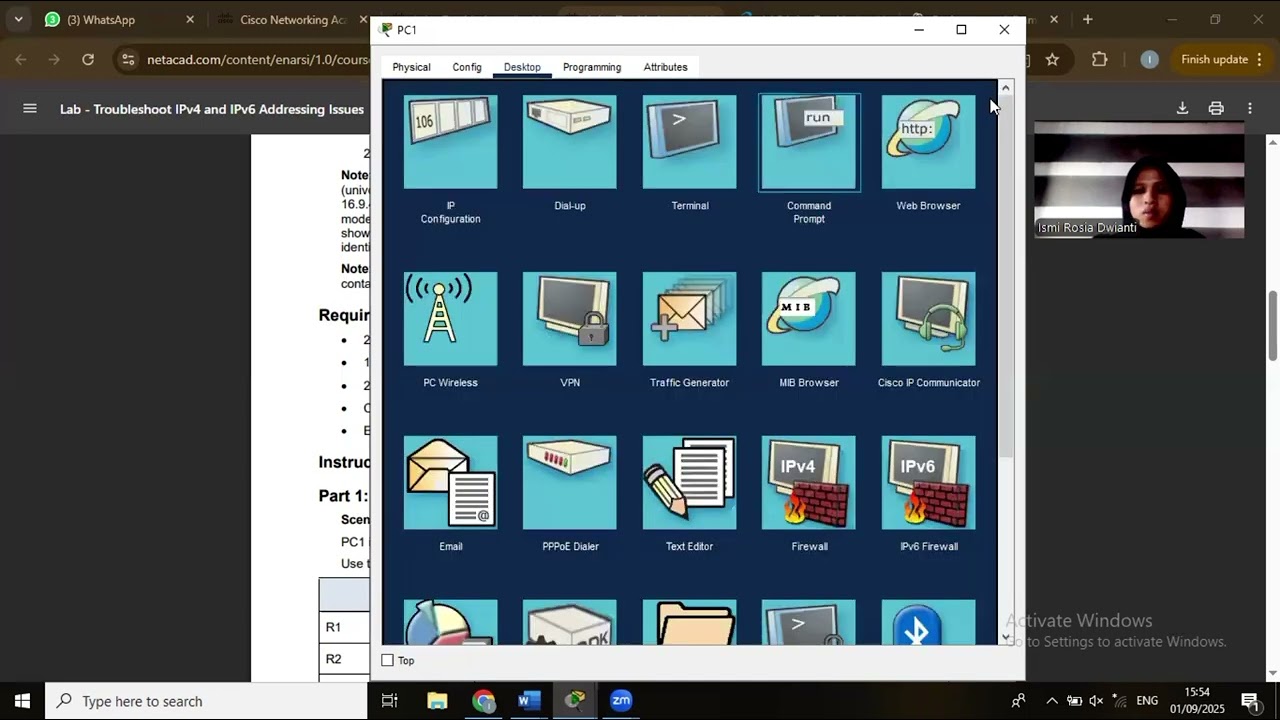Open Cisco Packet Tracer from the taskbar
This screenshot has width=1280, height=720.
pos(575,700)
